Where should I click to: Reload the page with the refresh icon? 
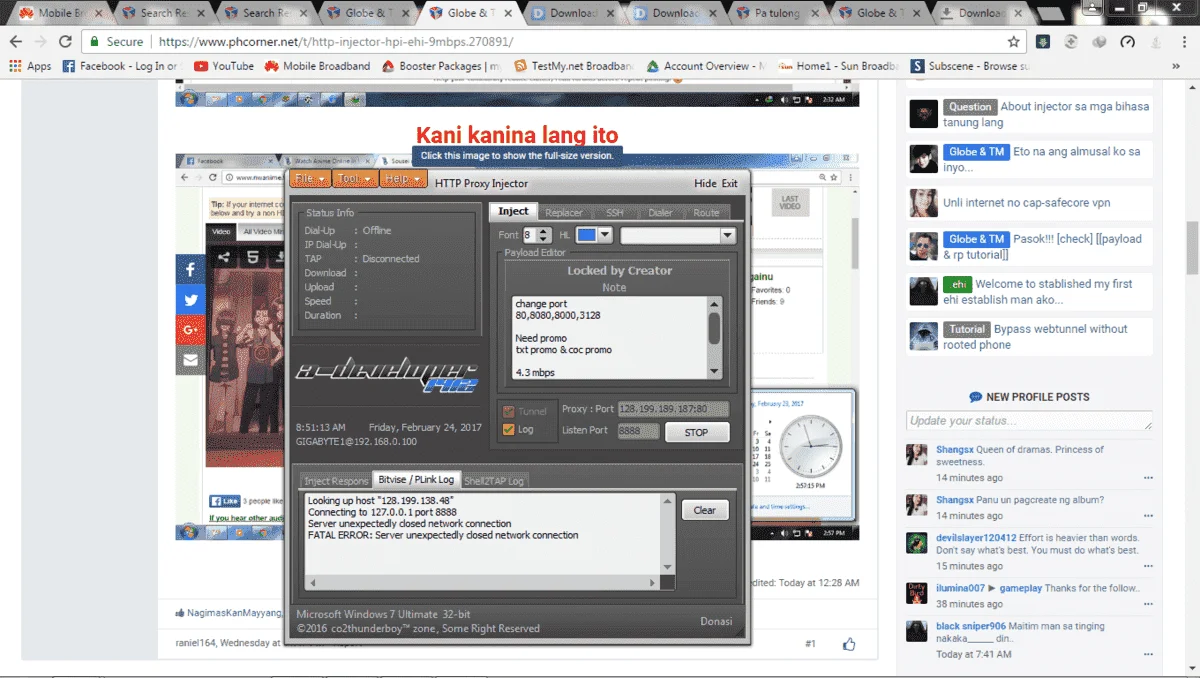tap(65, 42)
